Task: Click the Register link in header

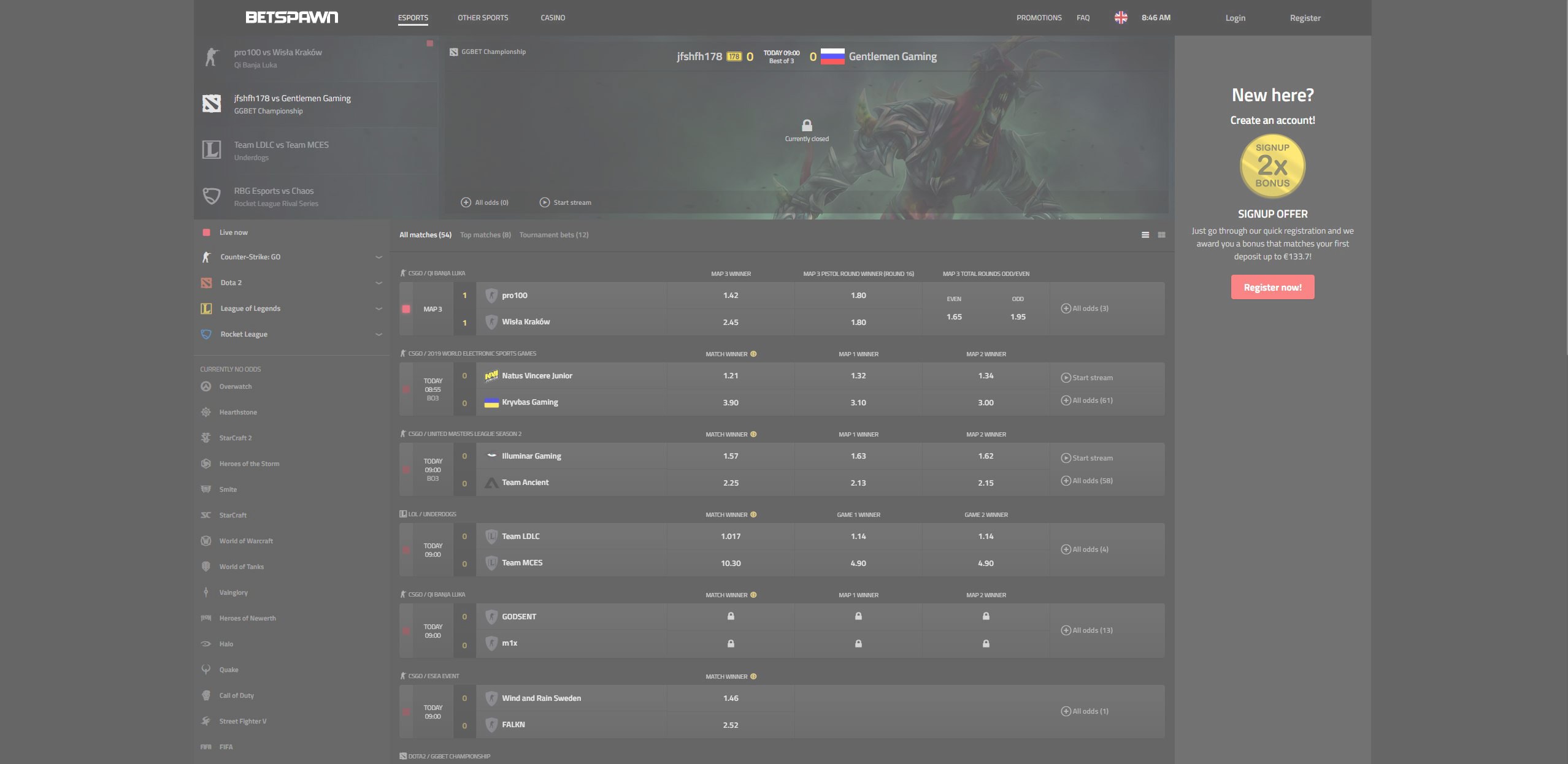Action: 1305,18
